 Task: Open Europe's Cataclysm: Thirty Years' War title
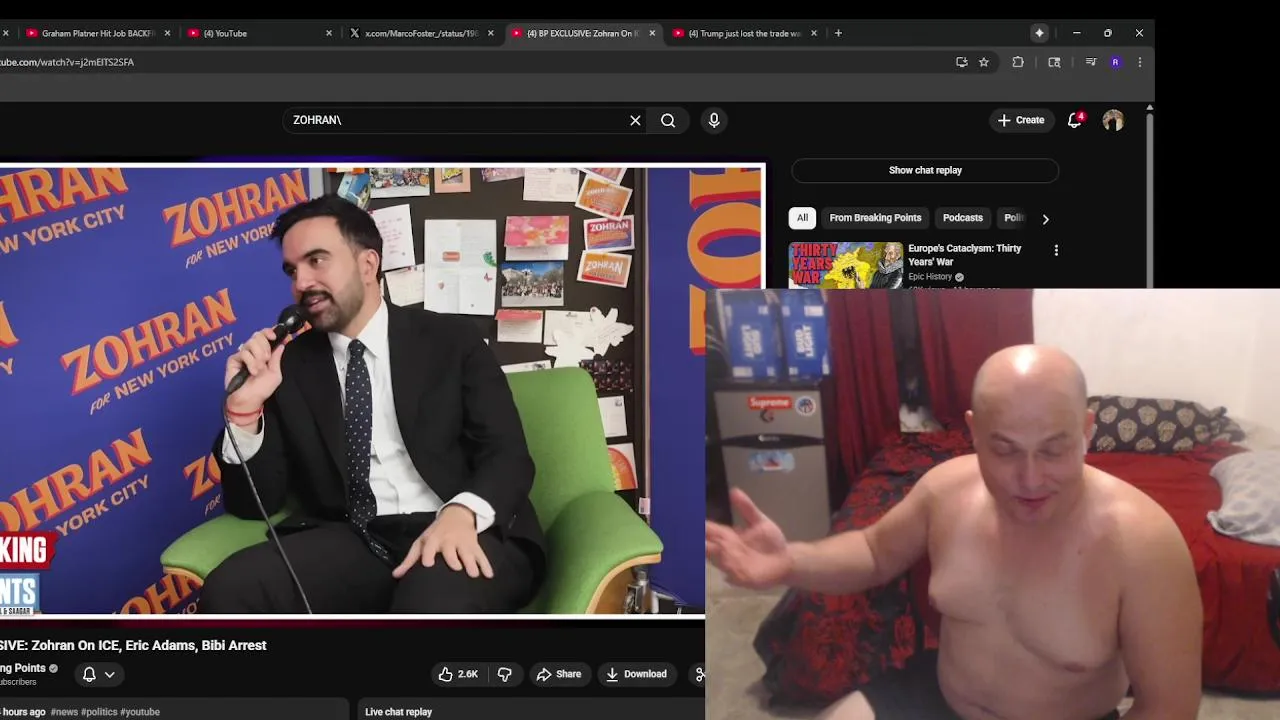pyautogui.click(x=965, y=255)
